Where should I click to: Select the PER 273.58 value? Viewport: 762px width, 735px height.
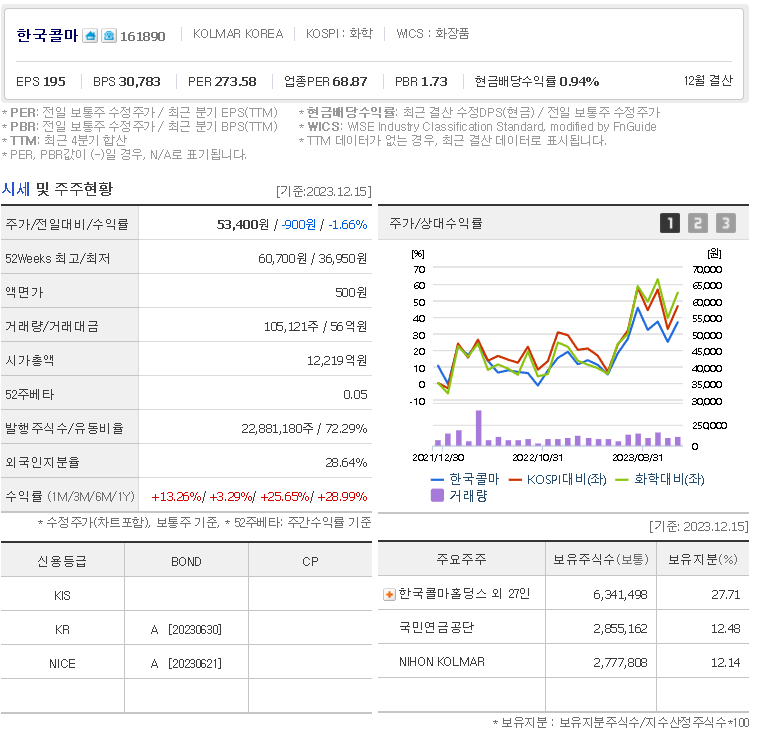coord(222,81)
